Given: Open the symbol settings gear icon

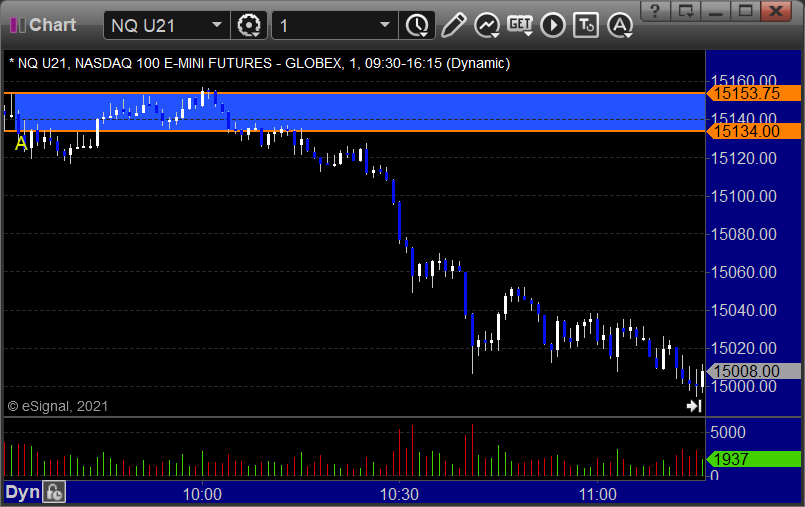Looking at the screenshot, I should click(x=249, y=25).
